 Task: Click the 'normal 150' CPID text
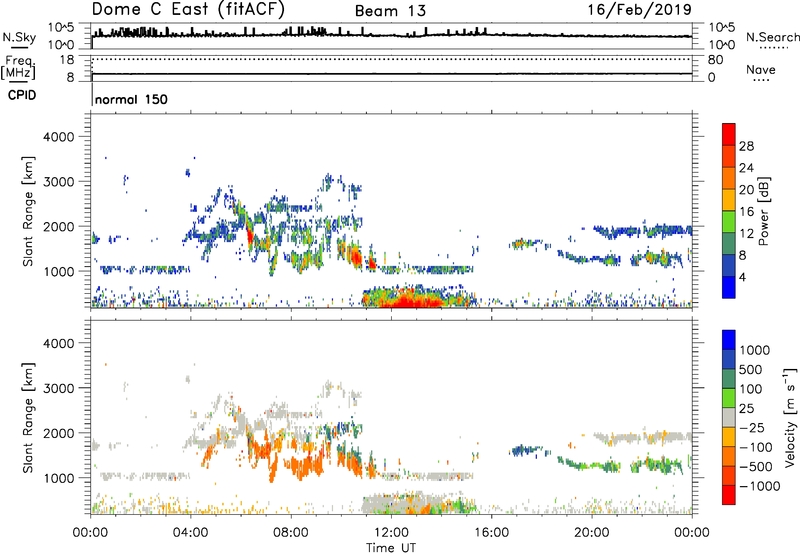[131, 99]
